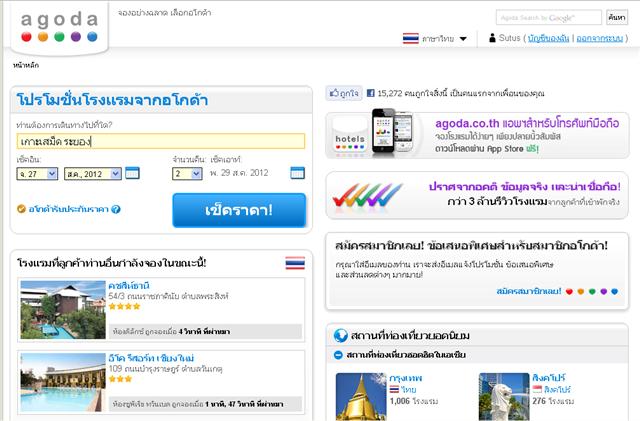Open the number of nights dropdown
640x421 pixels.
pyautogui.click(x=187, y=174)
